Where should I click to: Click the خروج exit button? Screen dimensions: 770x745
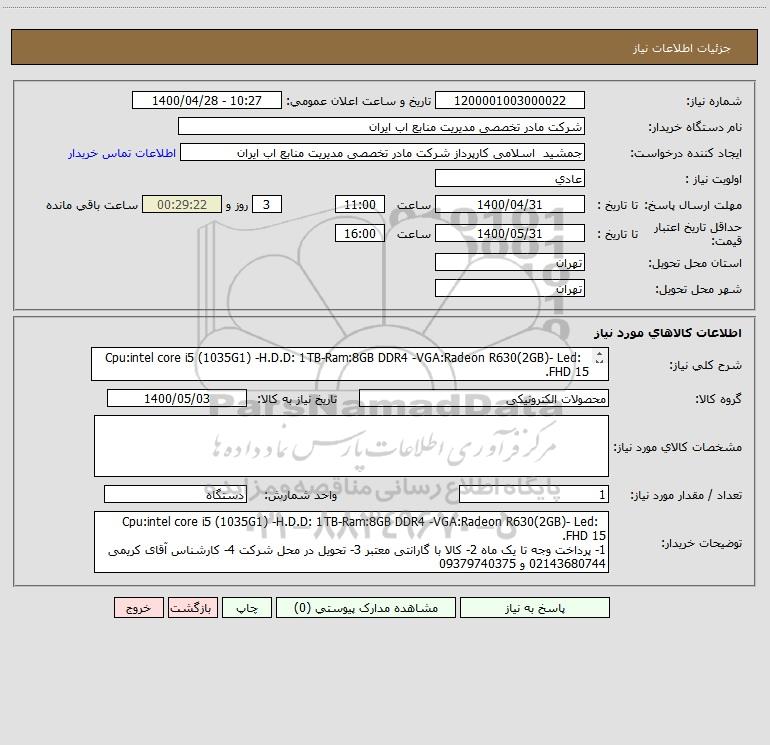138,607
